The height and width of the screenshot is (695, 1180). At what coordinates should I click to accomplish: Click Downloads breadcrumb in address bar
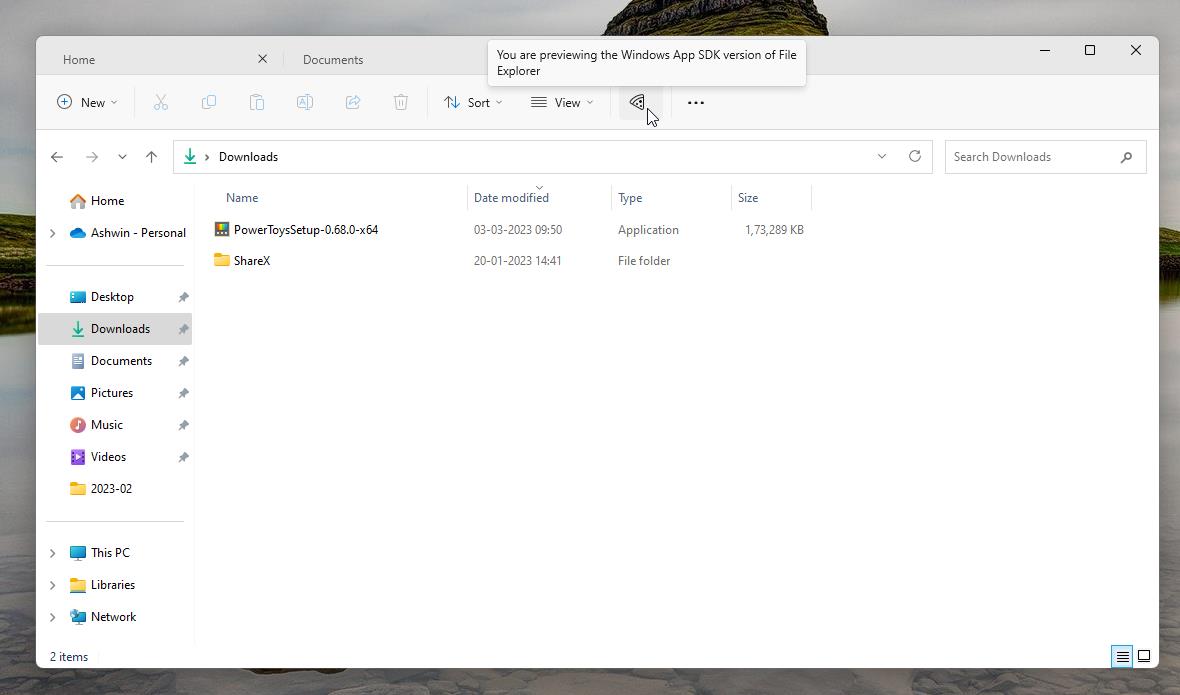pyautogui.click(x=248, y=156)
